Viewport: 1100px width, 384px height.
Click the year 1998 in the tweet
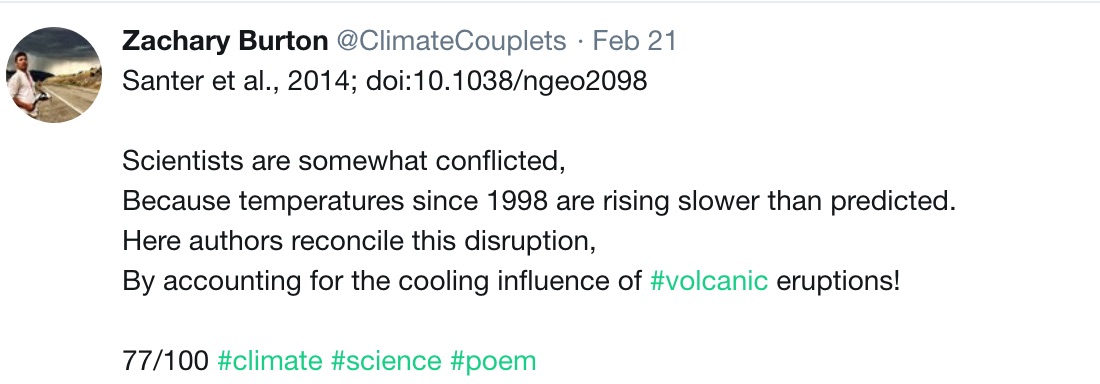tap(516, 202)
